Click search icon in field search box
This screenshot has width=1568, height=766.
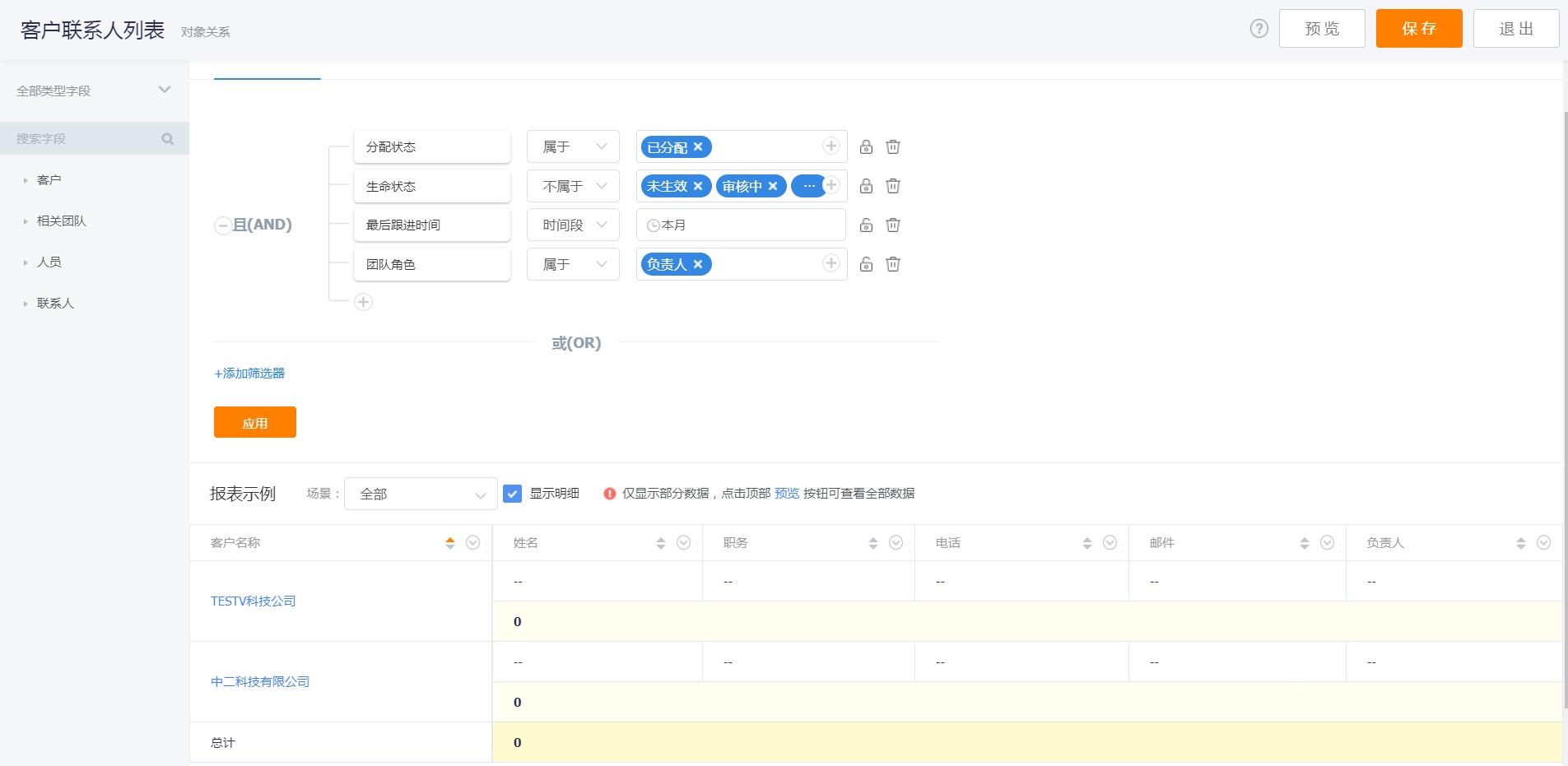pyautogui.click(x=168, y=139)
